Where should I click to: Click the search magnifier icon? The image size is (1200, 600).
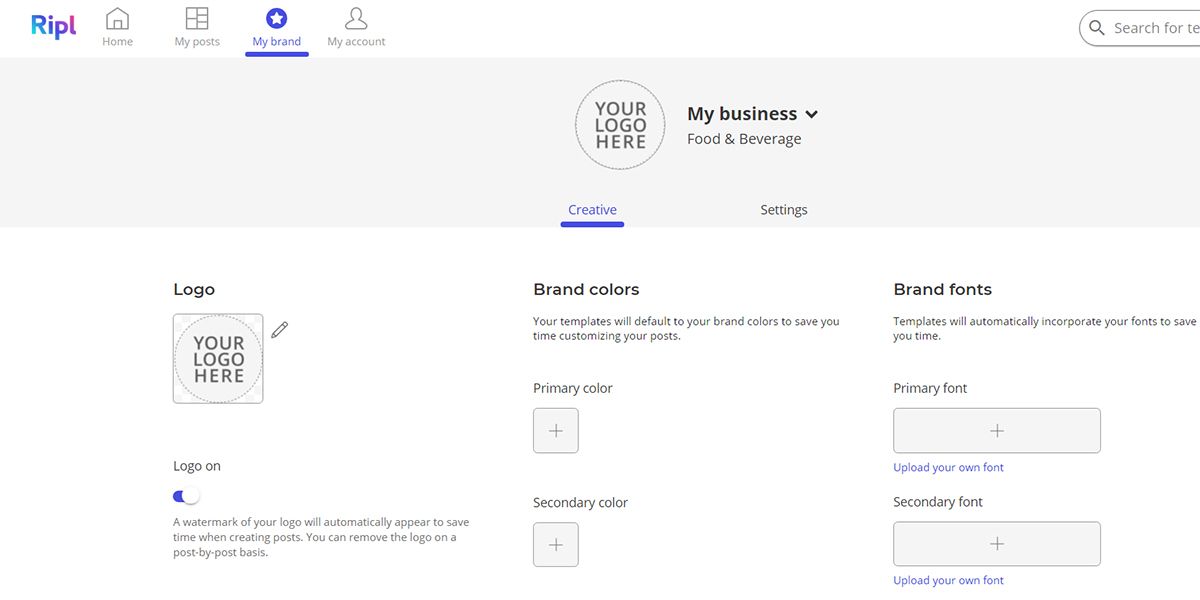[1097, 28]
